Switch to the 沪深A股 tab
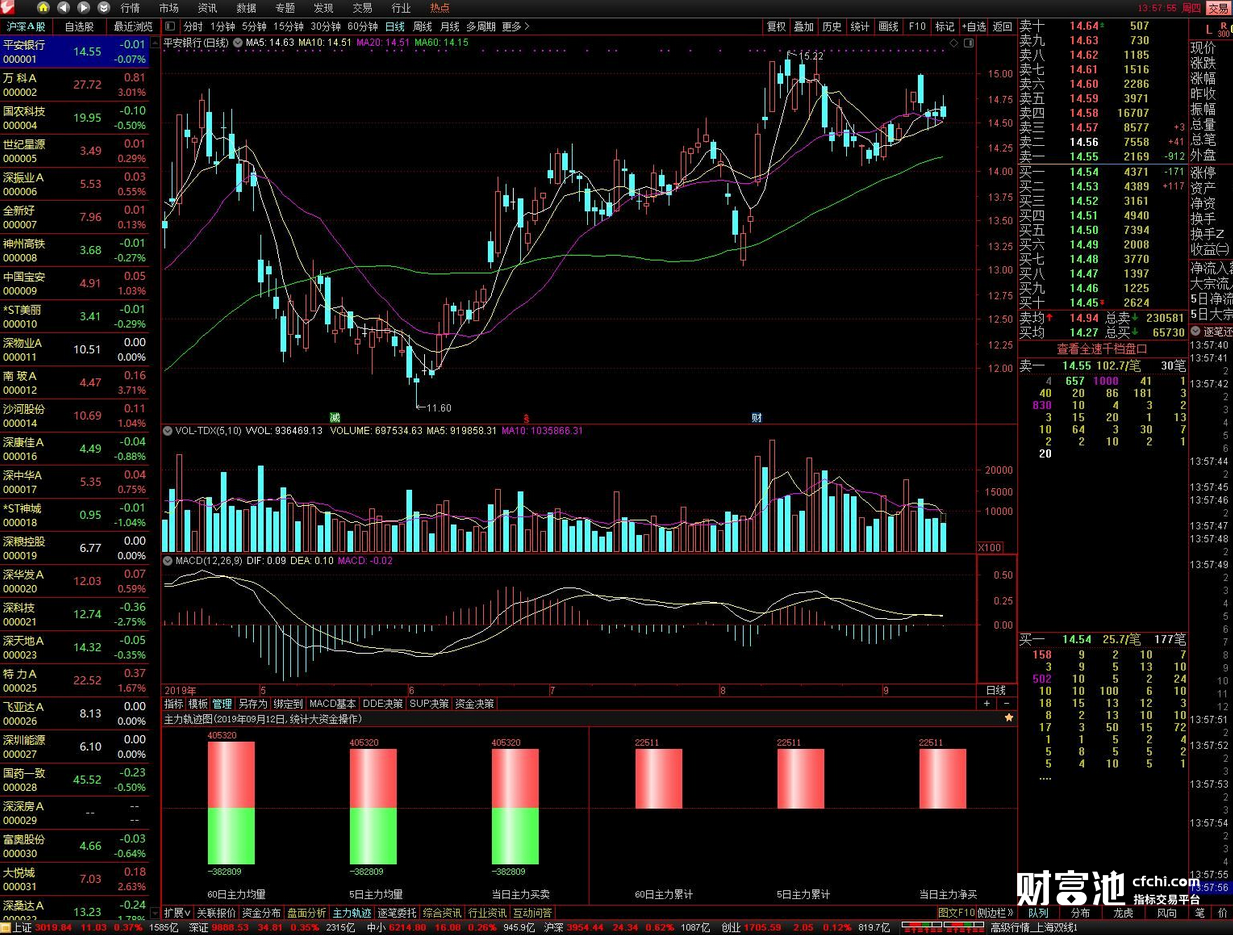Image resolution: width=1233 pixels, height=935 pixels. 26,27
